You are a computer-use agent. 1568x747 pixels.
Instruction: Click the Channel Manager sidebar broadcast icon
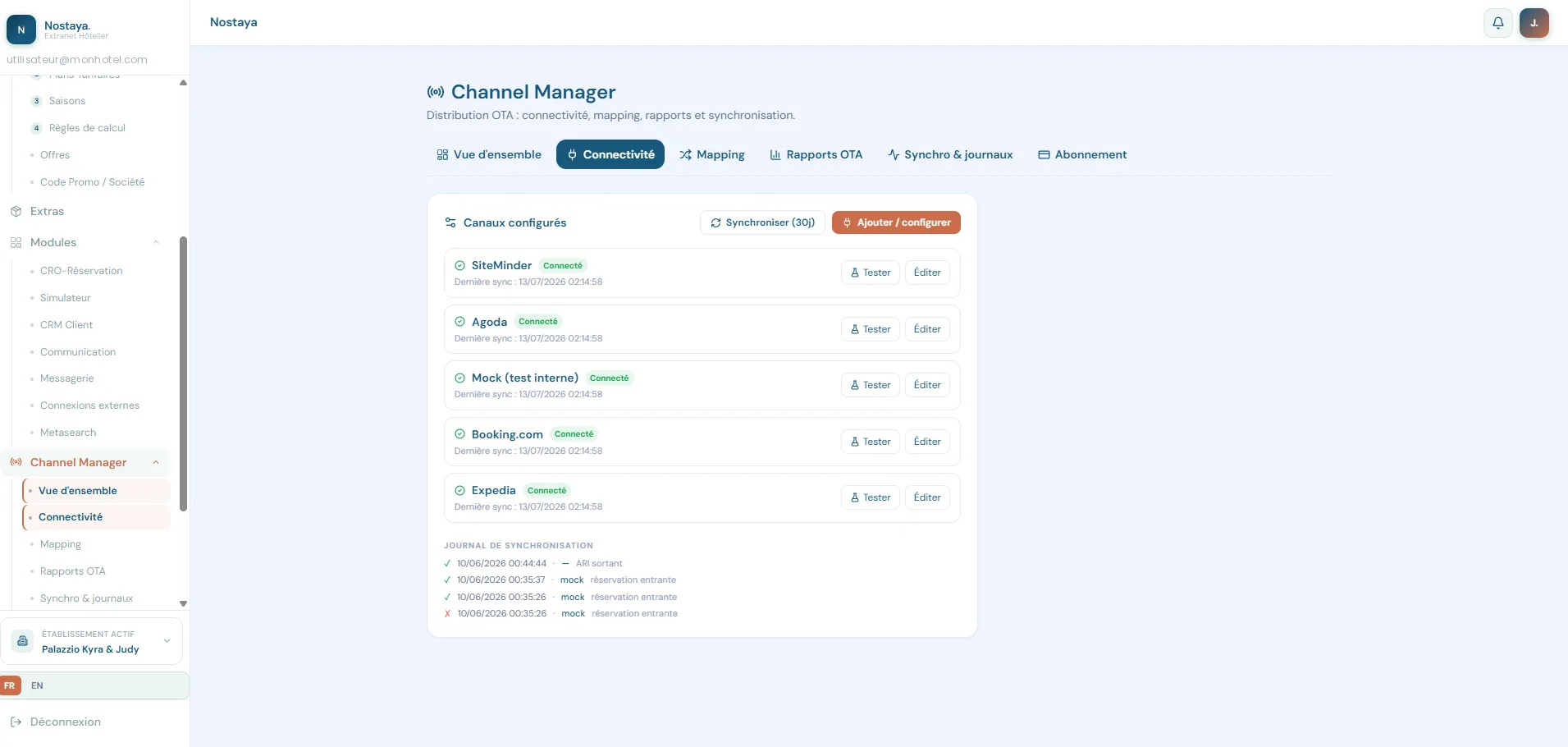coord(16,462)
